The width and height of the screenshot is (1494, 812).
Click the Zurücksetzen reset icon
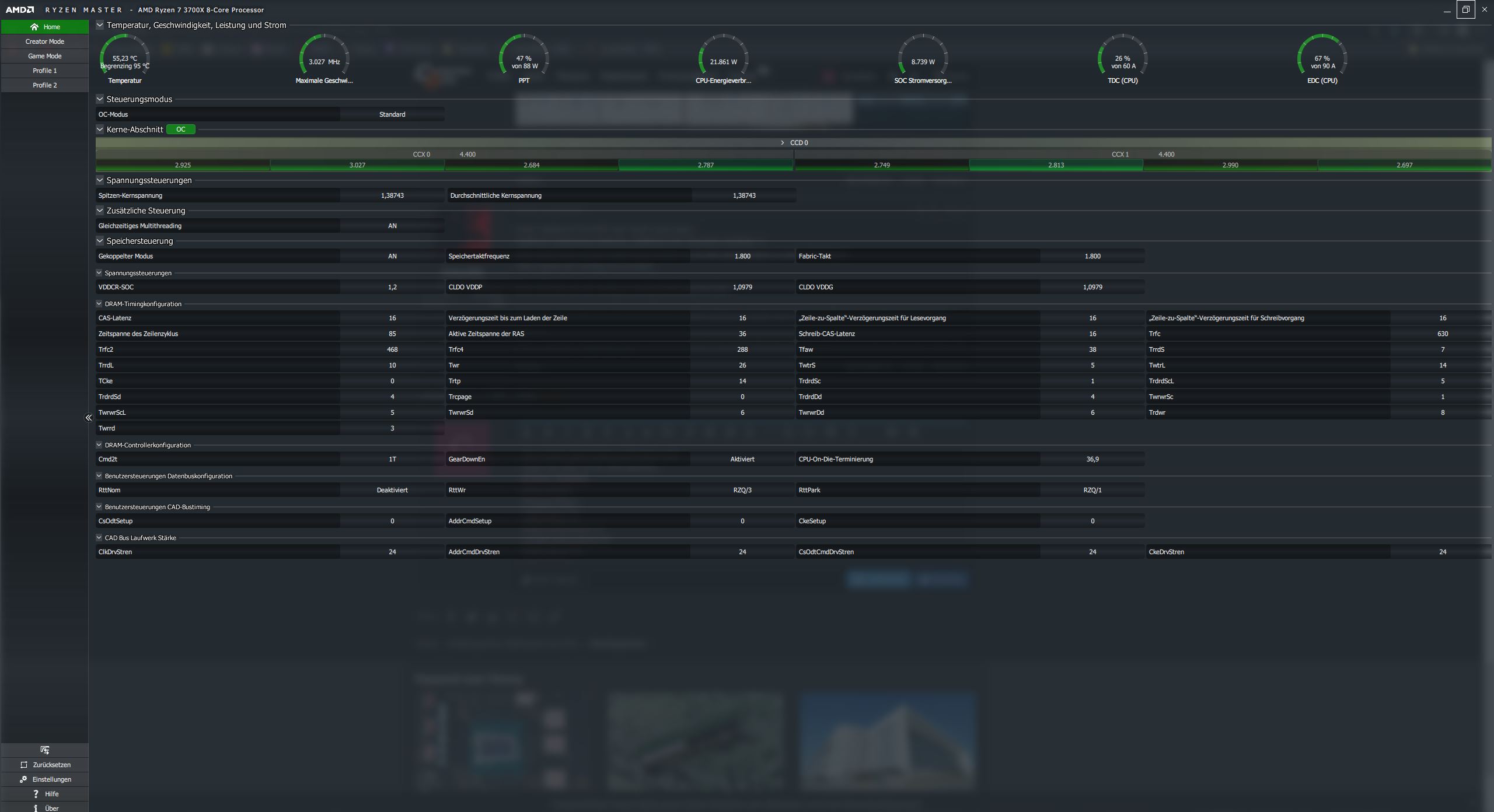[24, 765]
